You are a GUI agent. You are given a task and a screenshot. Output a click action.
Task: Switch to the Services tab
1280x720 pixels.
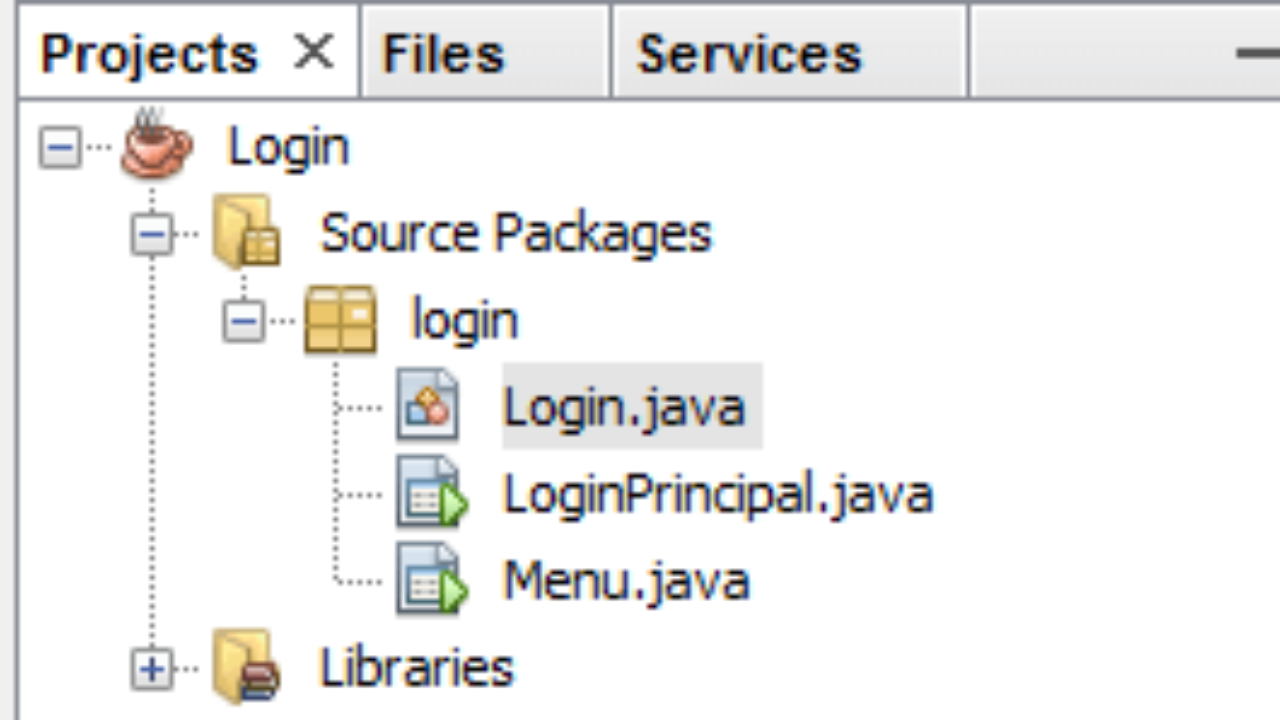pyautogui.click(x=749, y=53)
